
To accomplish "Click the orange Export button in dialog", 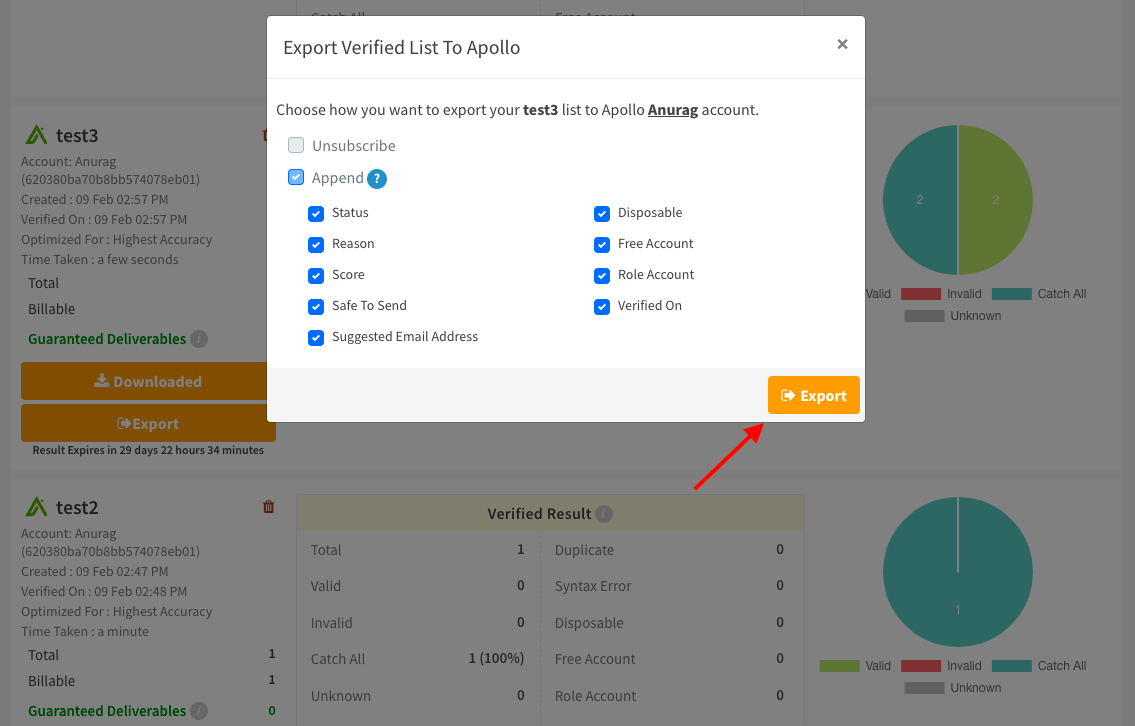I will click(814, 395).
